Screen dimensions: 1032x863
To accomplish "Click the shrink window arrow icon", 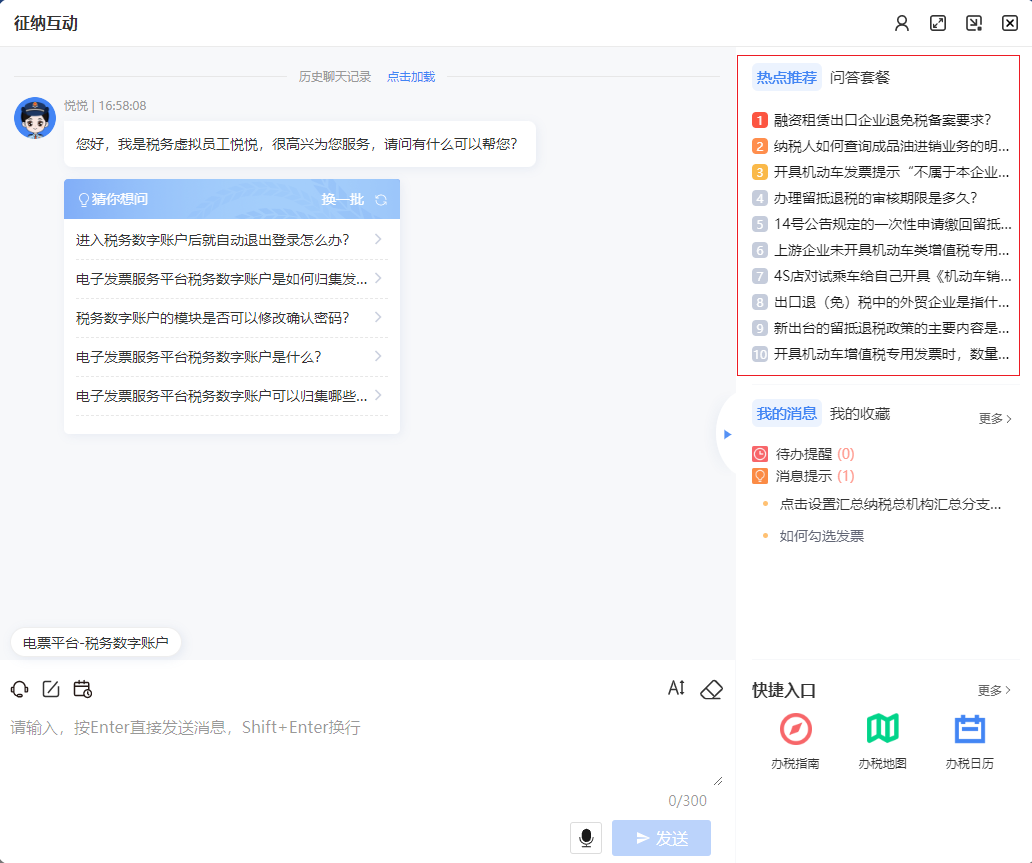I will click(x=974, y=24).
